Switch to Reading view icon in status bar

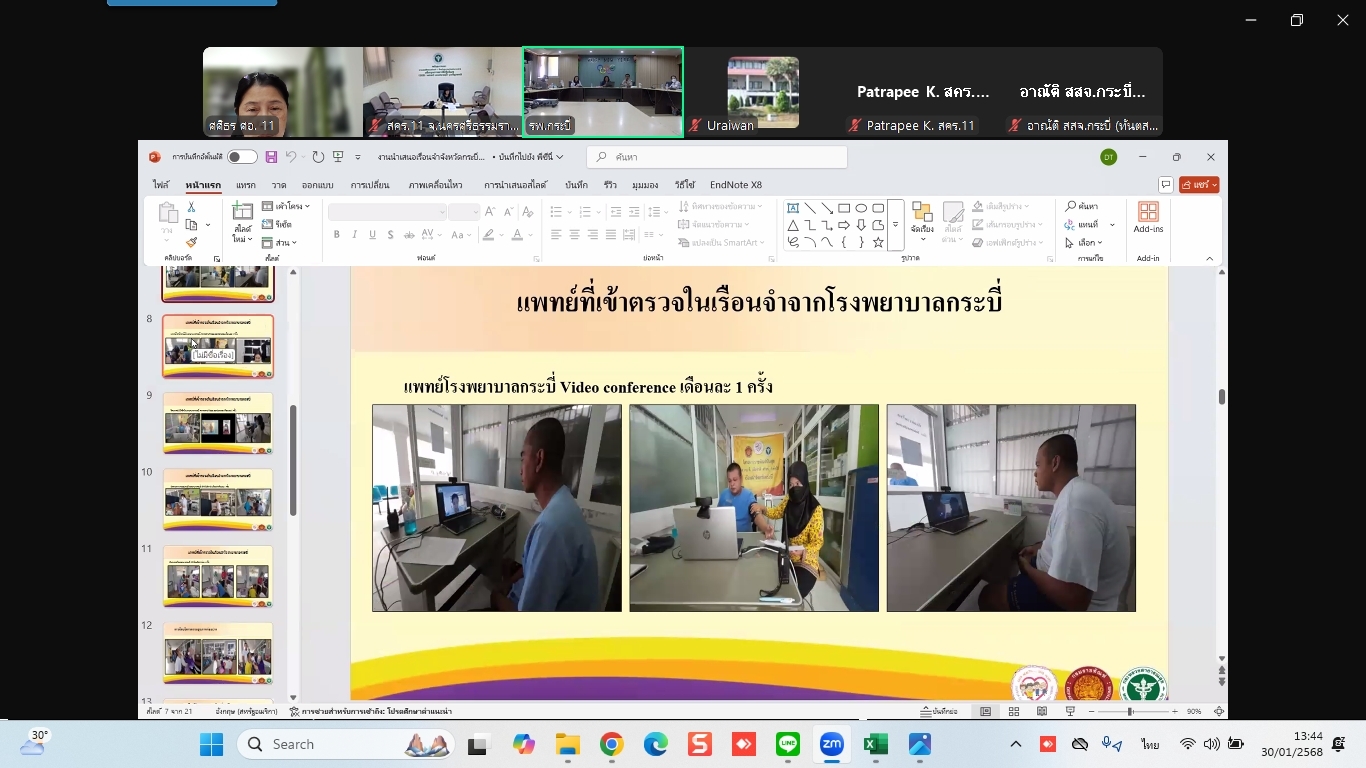point(1042,711)
